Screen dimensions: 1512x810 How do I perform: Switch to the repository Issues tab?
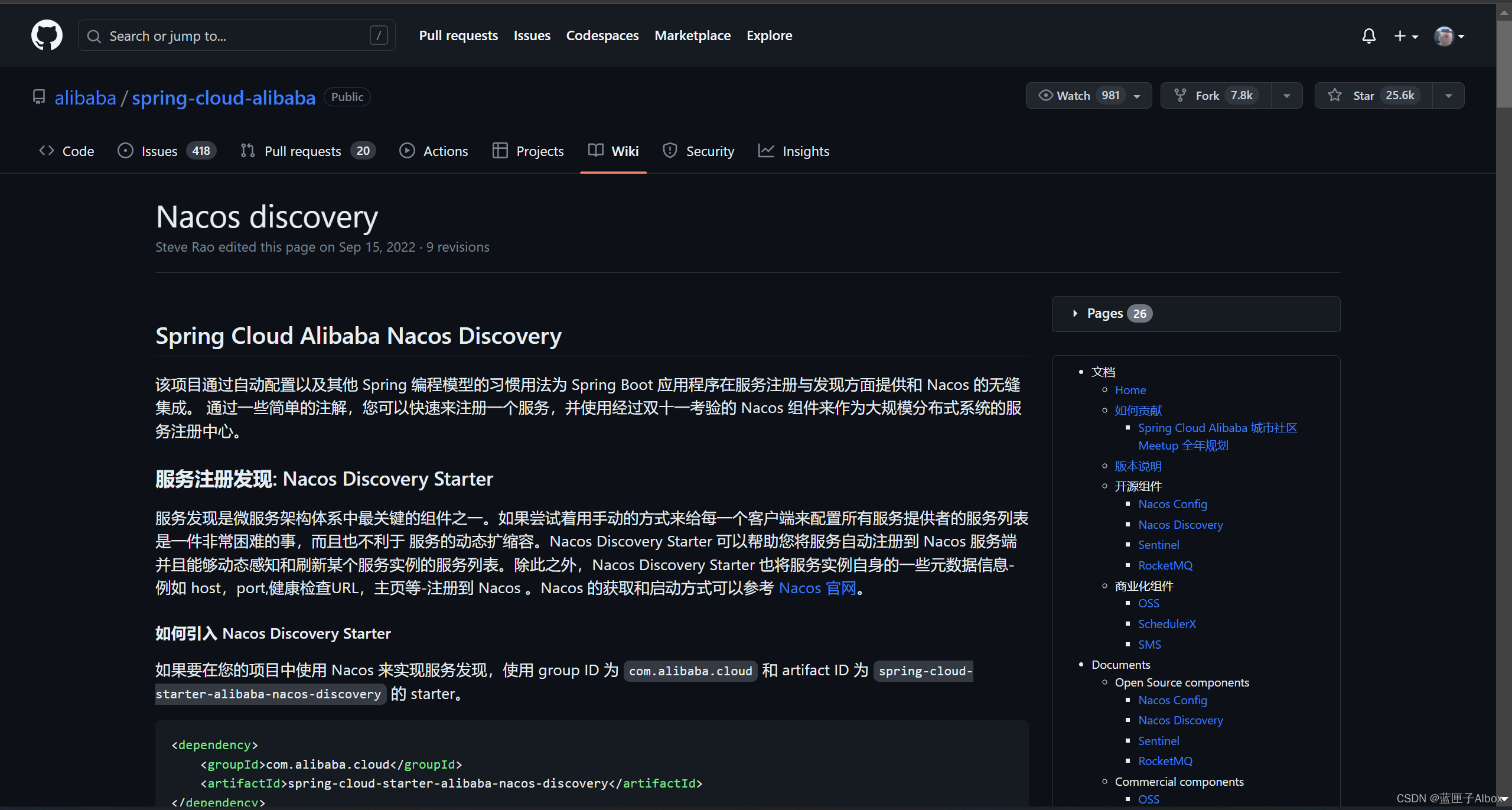point(167,151)
